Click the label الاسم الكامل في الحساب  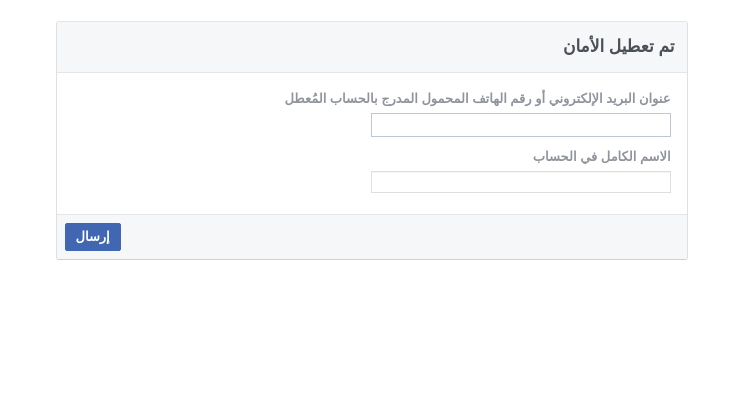[602, 156]
